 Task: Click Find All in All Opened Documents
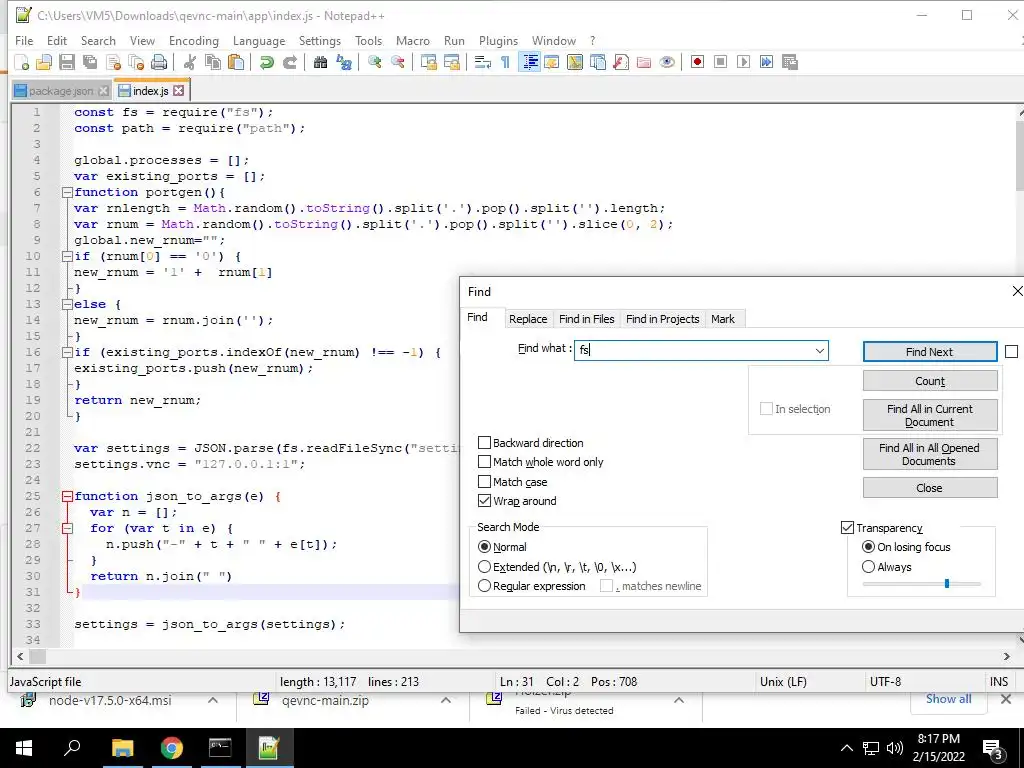930,454
